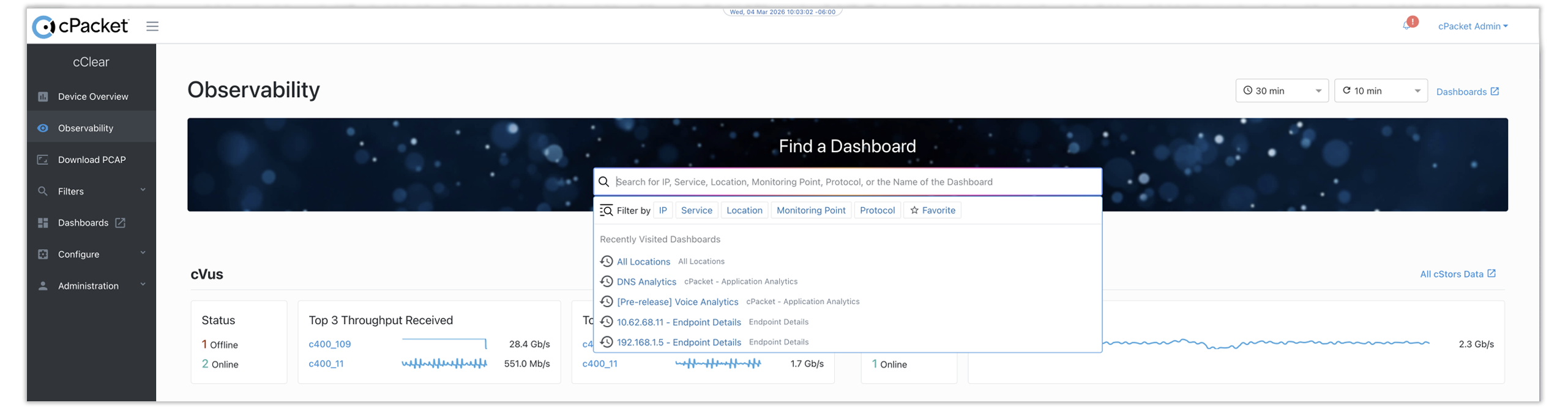Click the 2 Online status count
The height and width of the screenshot is (408, 1568).
coord(220,365)
